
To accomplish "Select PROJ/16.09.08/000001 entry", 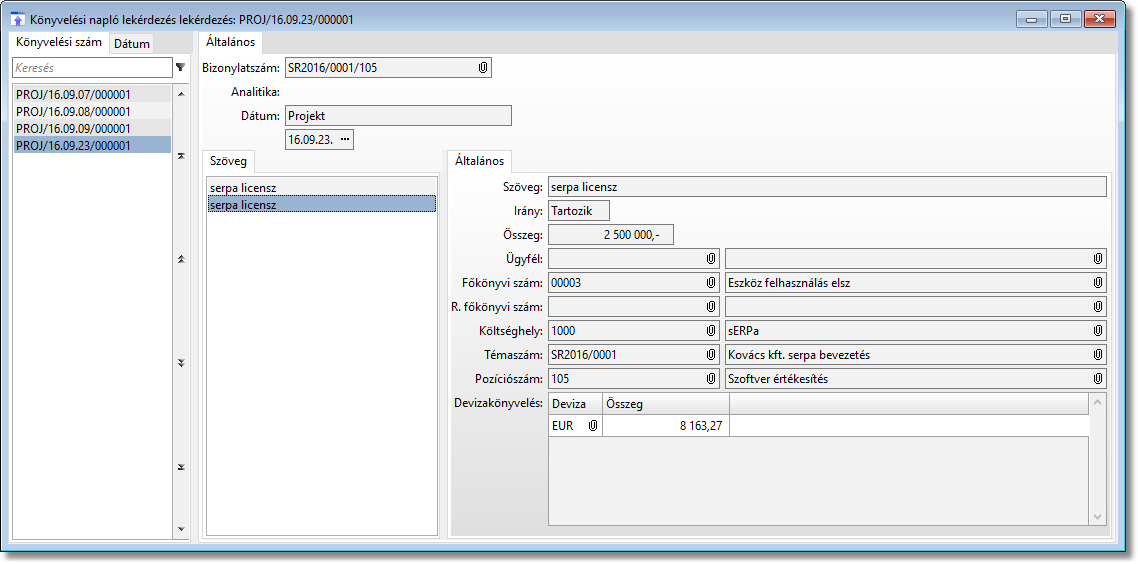I will coord(74,112).
